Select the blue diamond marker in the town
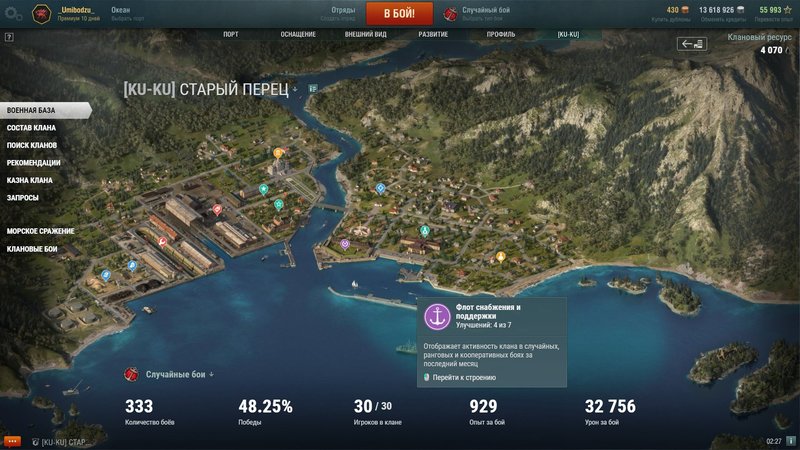This screenshot has height=450, width=800. (380, 189)
